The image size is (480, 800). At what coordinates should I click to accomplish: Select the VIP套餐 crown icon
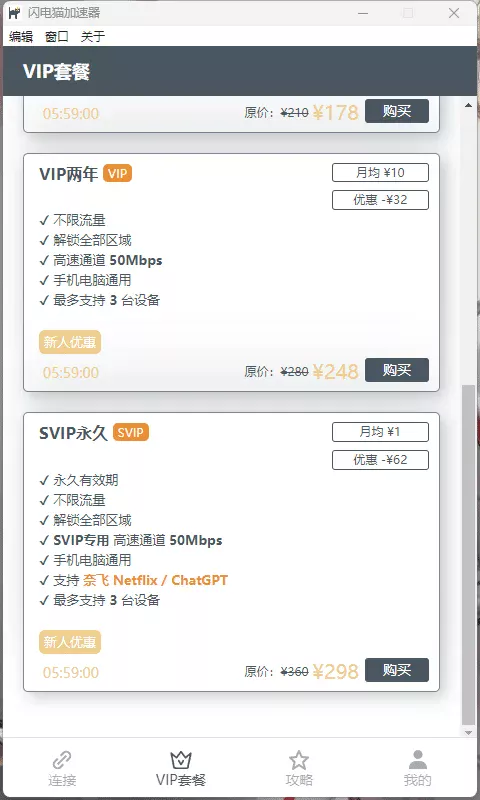pos(181,760)
